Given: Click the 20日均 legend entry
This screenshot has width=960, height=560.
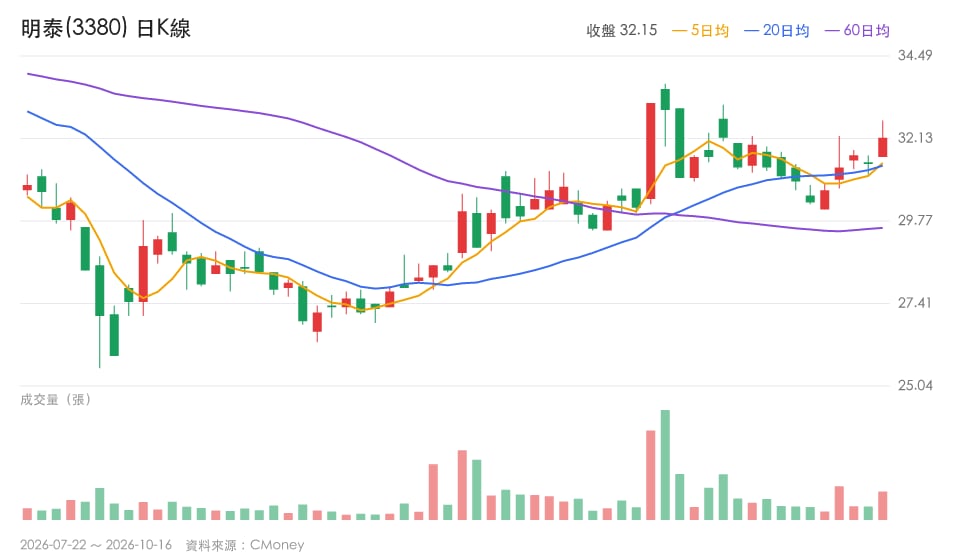Looking at the screenshot, I should (x=777, y=31).
